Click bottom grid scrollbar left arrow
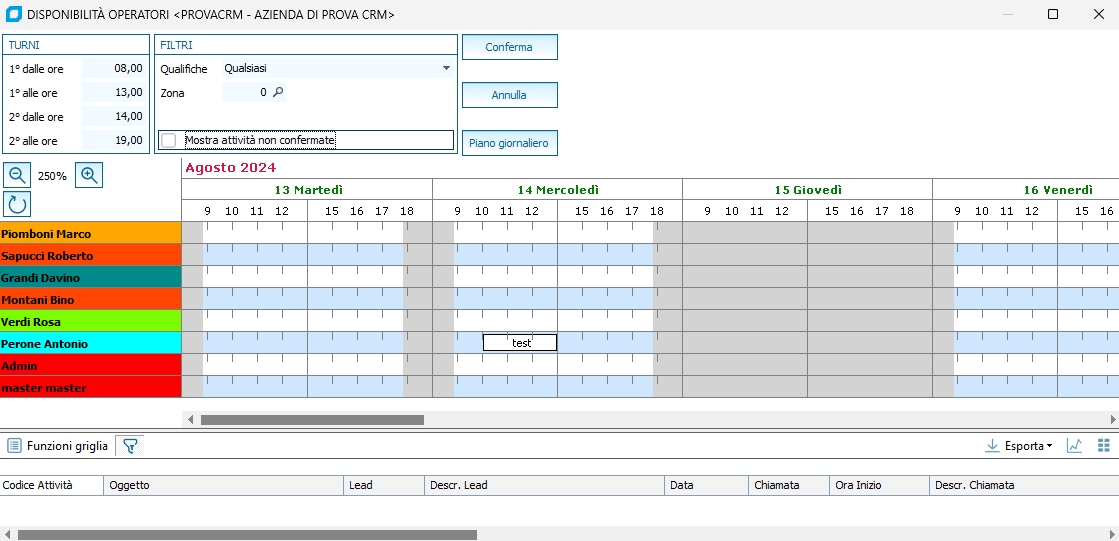 tap(7, 535)
